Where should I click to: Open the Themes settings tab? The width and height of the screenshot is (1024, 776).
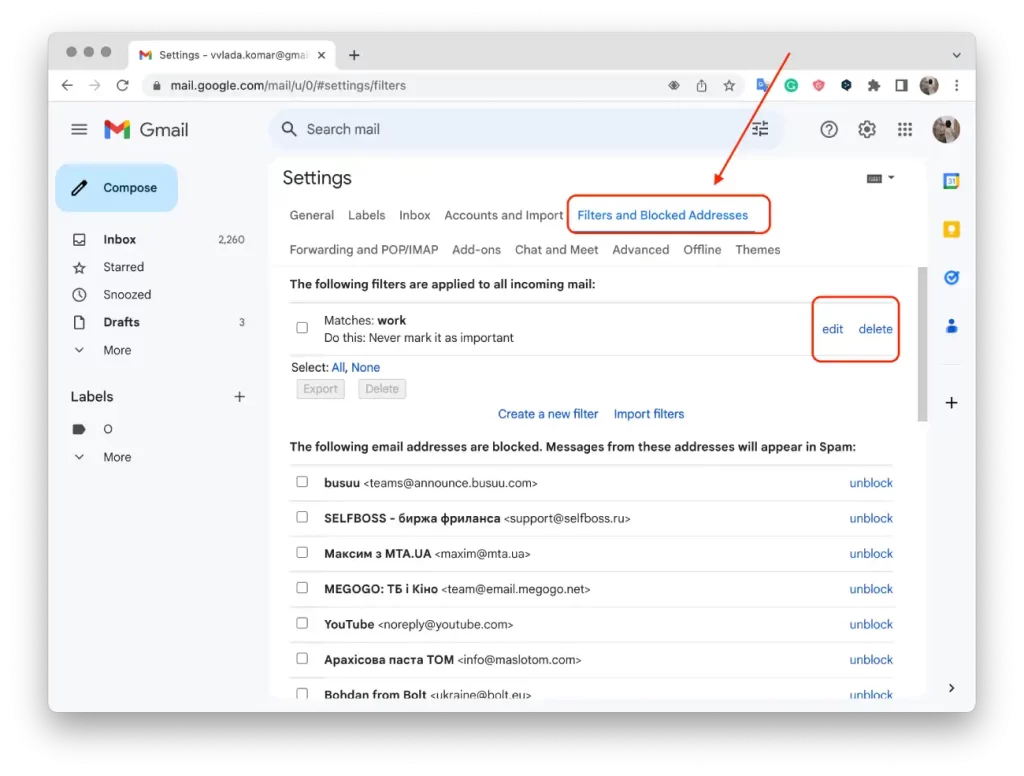pyautogui.click(x=758, y=250)
